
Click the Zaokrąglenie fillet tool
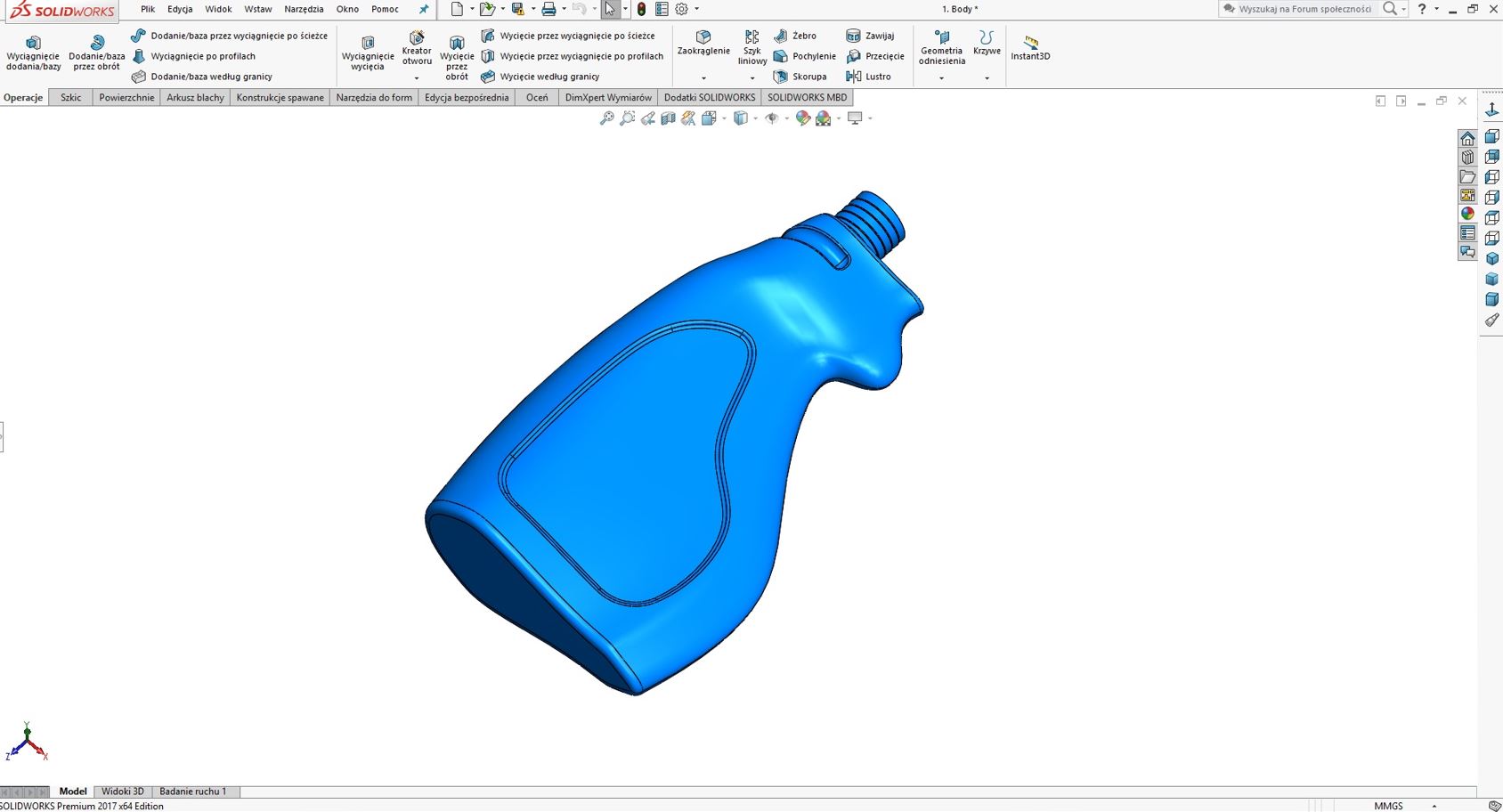[x=703, y=43]
